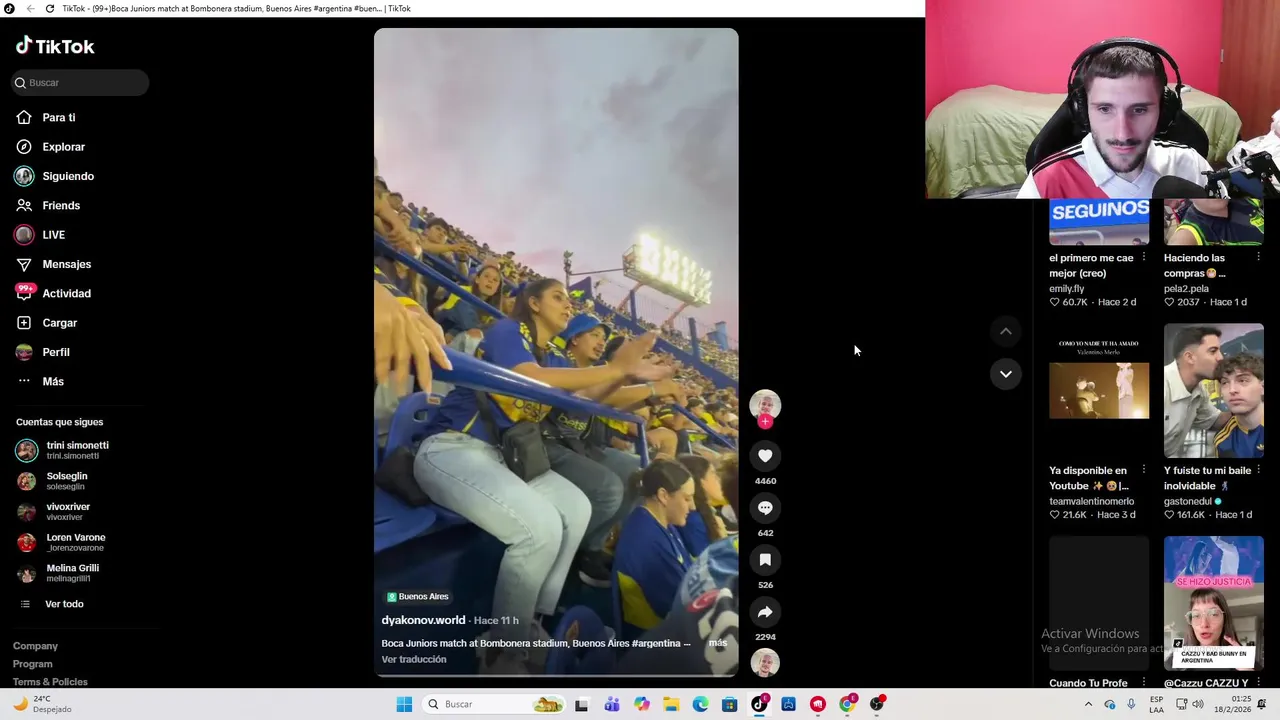Viewport: 1280px width, 720px height.
Task: Go to next video with down chevron
Action: coord(1006,374)
